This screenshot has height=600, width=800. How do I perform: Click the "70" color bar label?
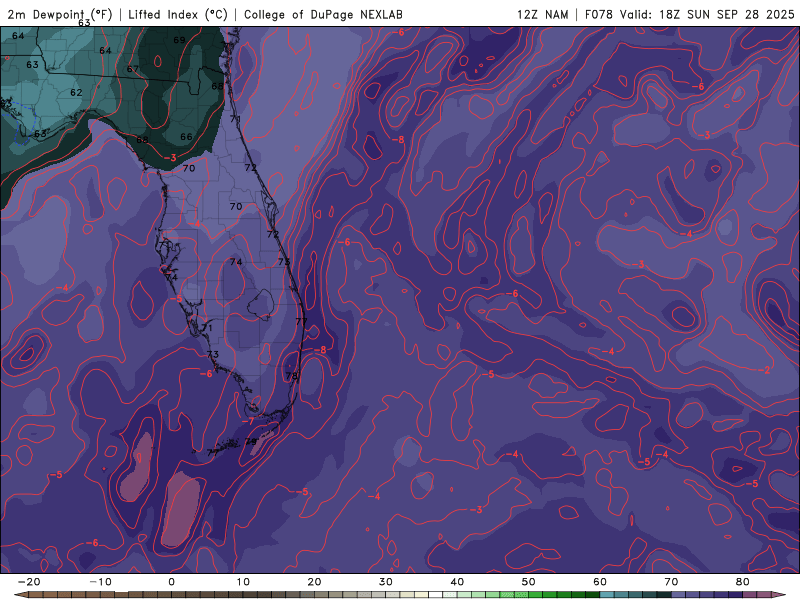click(671, 582)
